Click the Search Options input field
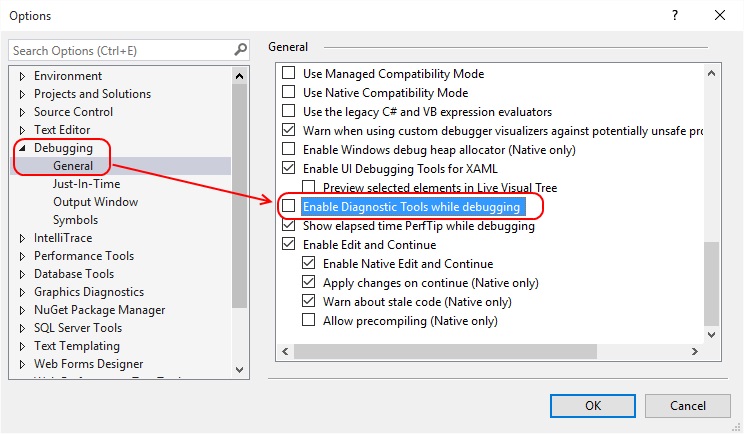 (x=120, y=50)
